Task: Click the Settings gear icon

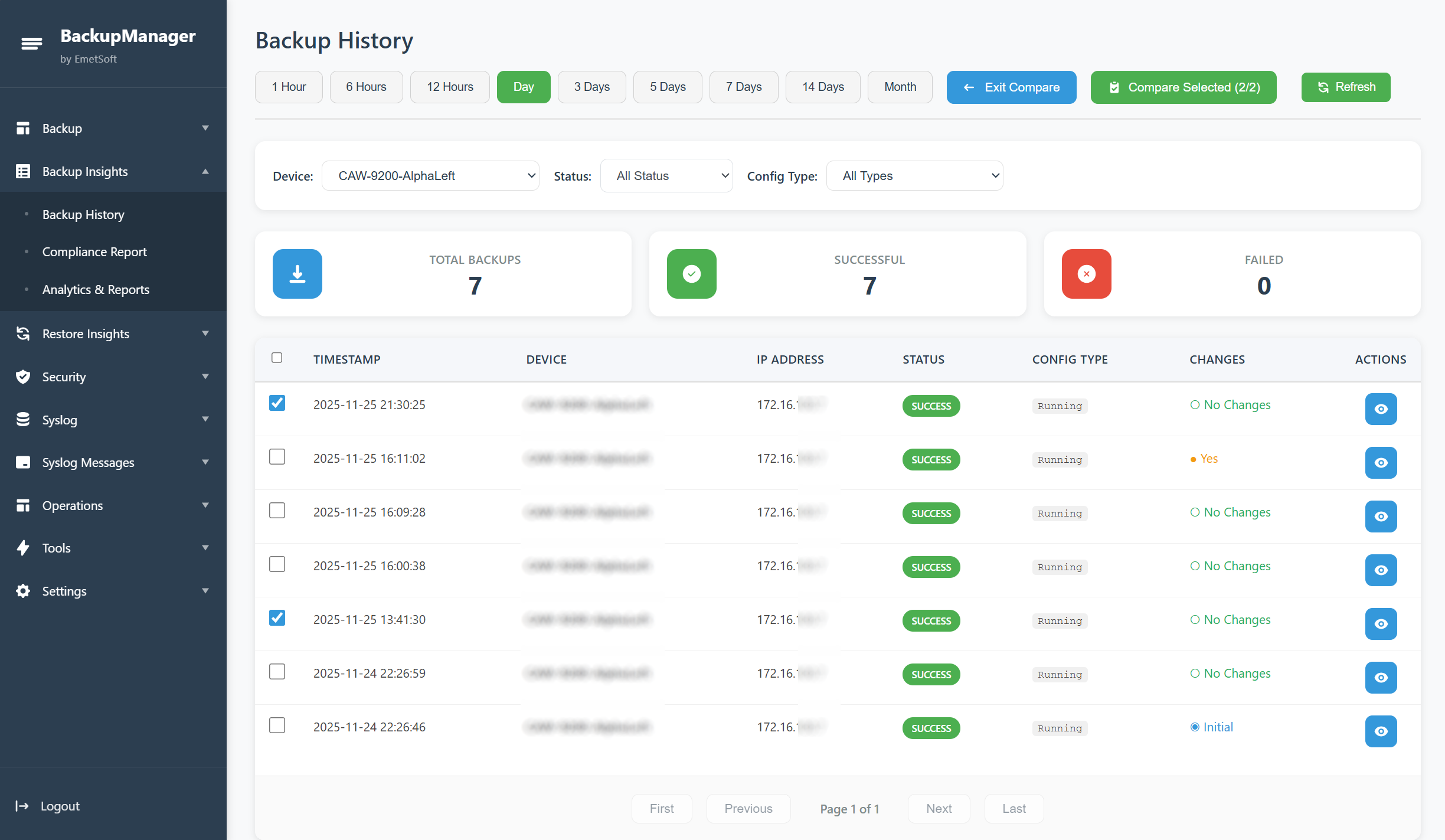Action: pos(23,591)
